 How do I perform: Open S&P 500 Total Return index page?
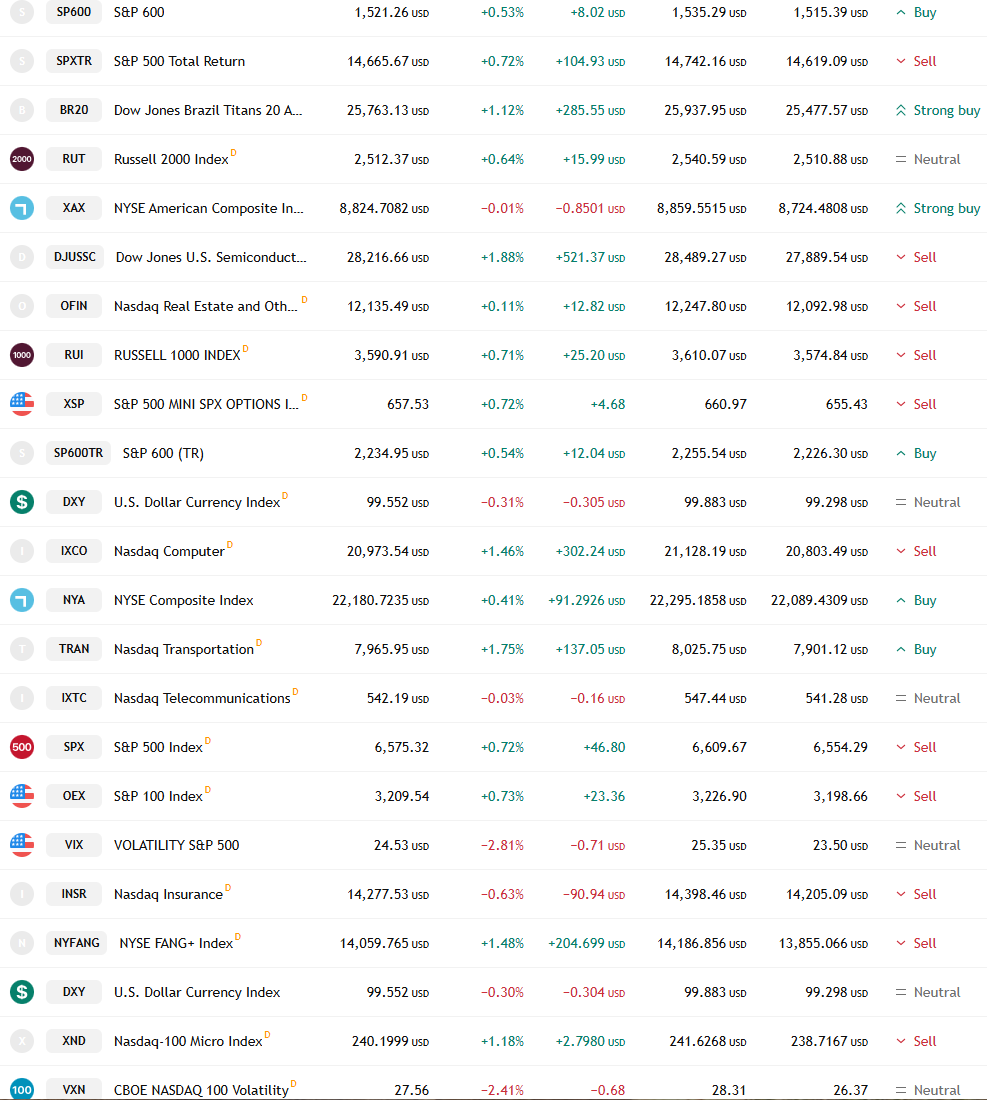(x=180, y=61)
